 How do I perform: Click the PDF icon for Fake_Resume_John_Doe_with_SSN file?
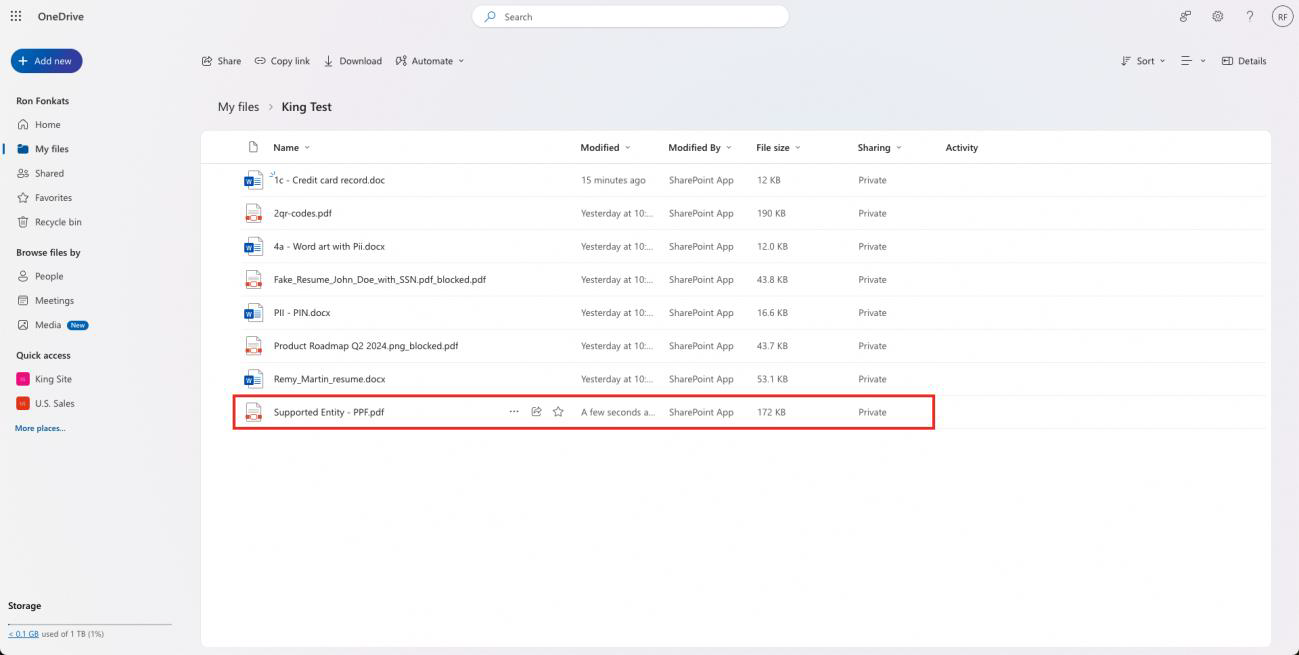253,279
